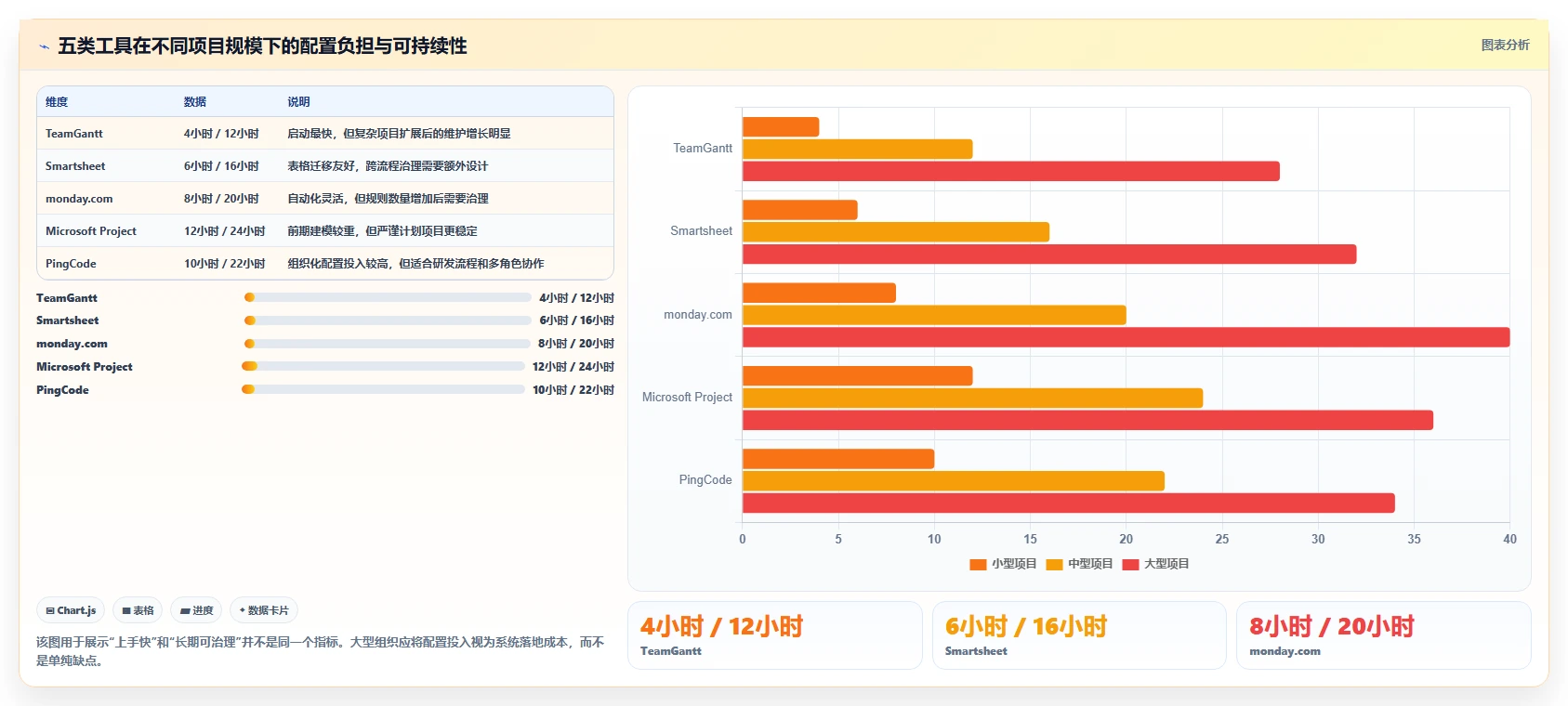Toggle 中型项目 legend swatch

tap(1054, 564)
